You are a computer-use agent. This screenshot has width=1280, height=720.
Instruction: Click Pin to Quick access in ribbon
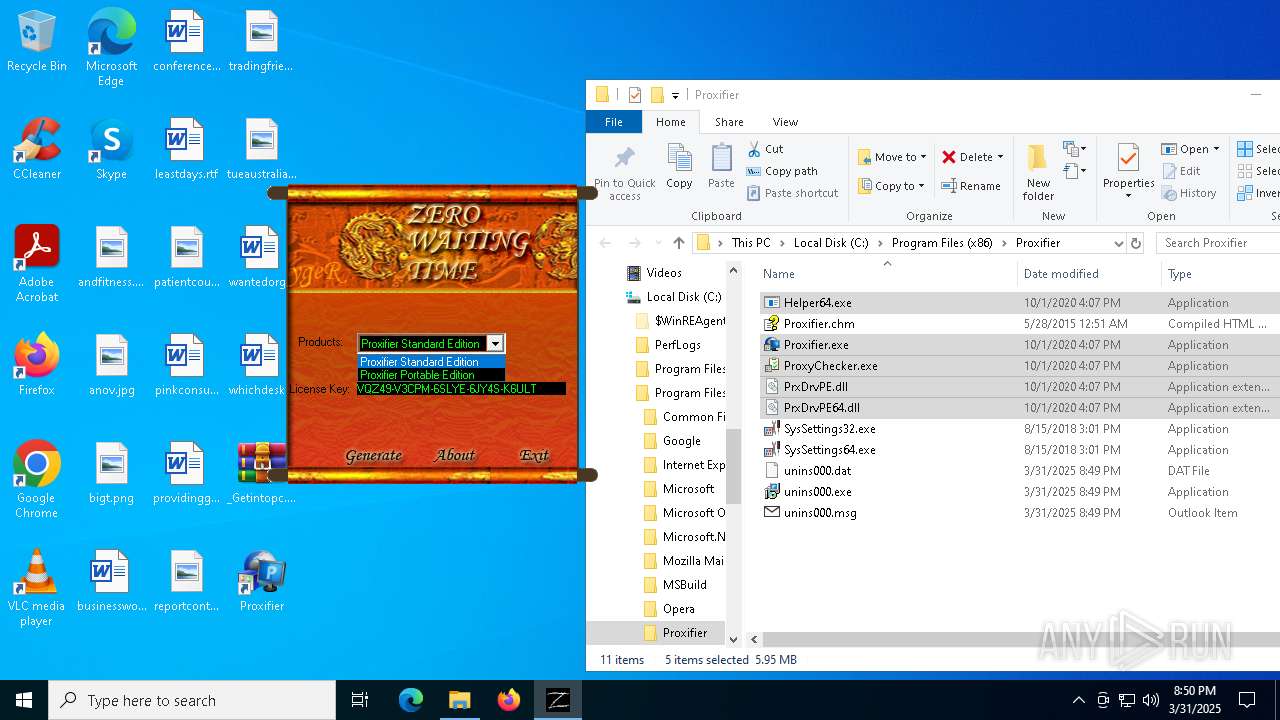point(625,172)
